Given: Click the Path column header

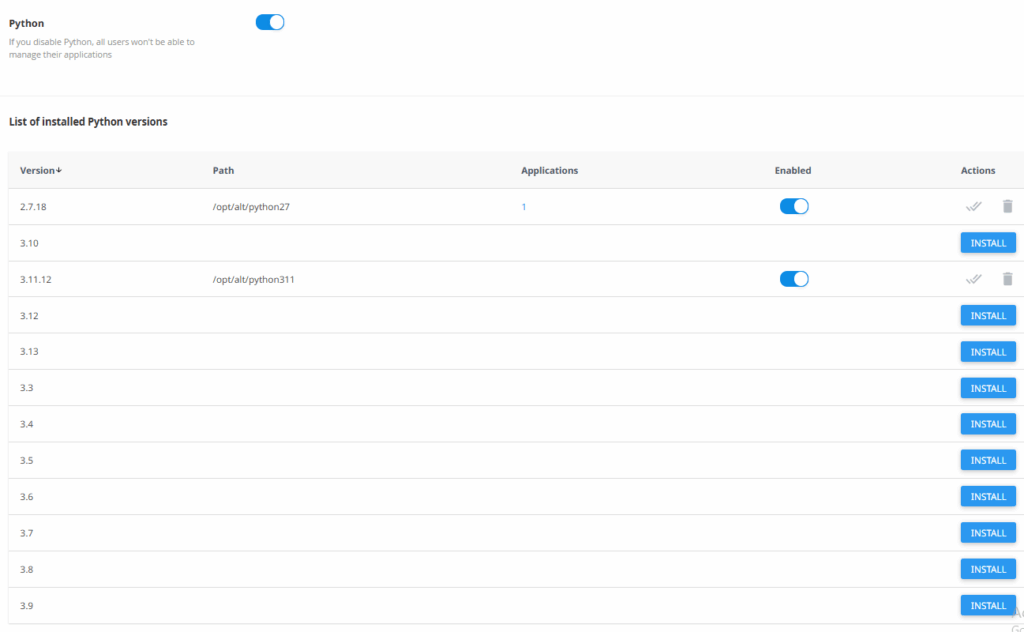Looking at the screenshot, I should coord(223,170).
